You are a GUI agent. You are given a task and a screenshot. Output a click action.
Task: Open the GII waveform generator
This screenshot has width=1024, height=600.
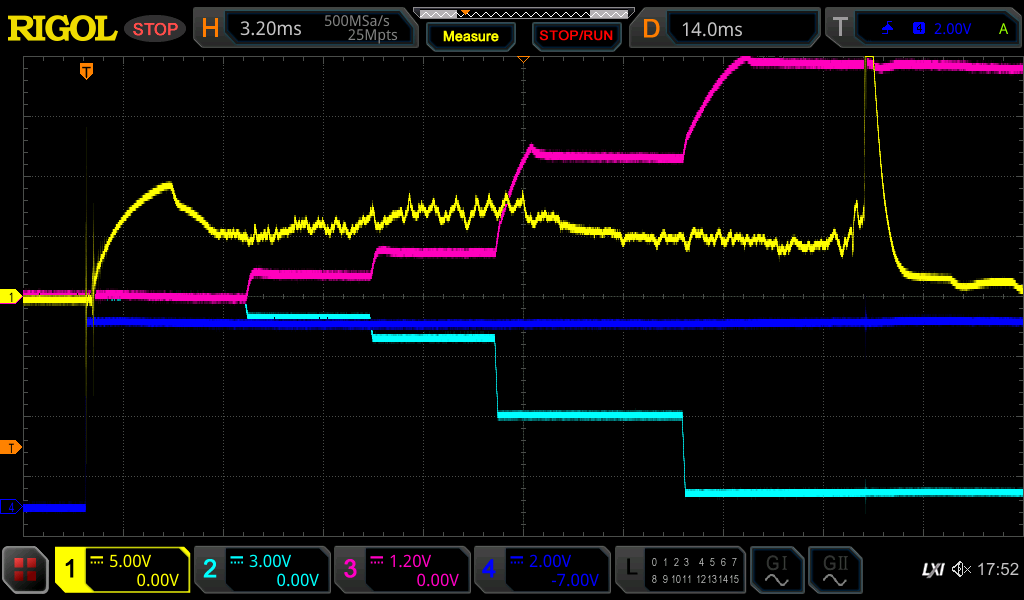(834, 570)
